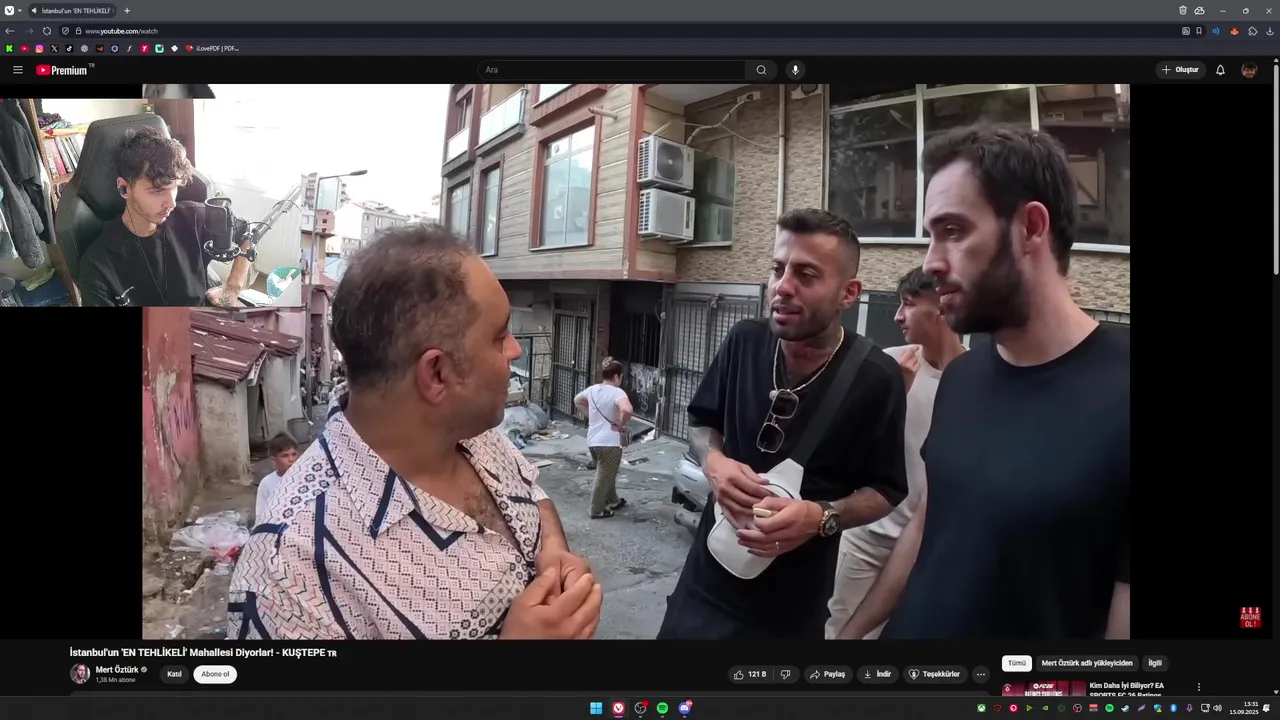Go back to the previous page
Image resolution: width=1280 pixels, height=720 pixels.
(10, 31)
